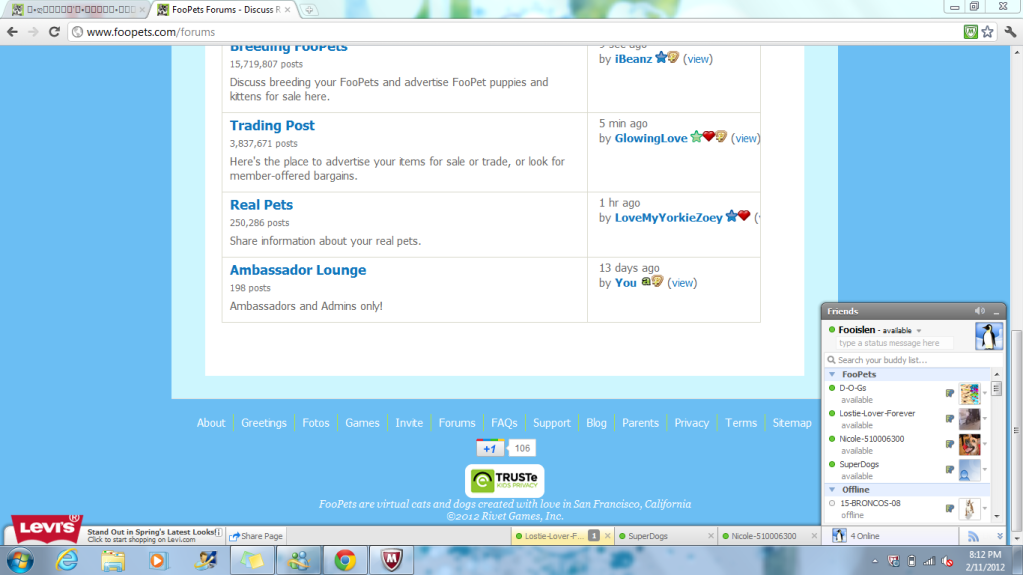Open Fooislen availability status dropdown
Viewport: 1023px width, 575px height.
pyautogui.click(x=919, y=331)
